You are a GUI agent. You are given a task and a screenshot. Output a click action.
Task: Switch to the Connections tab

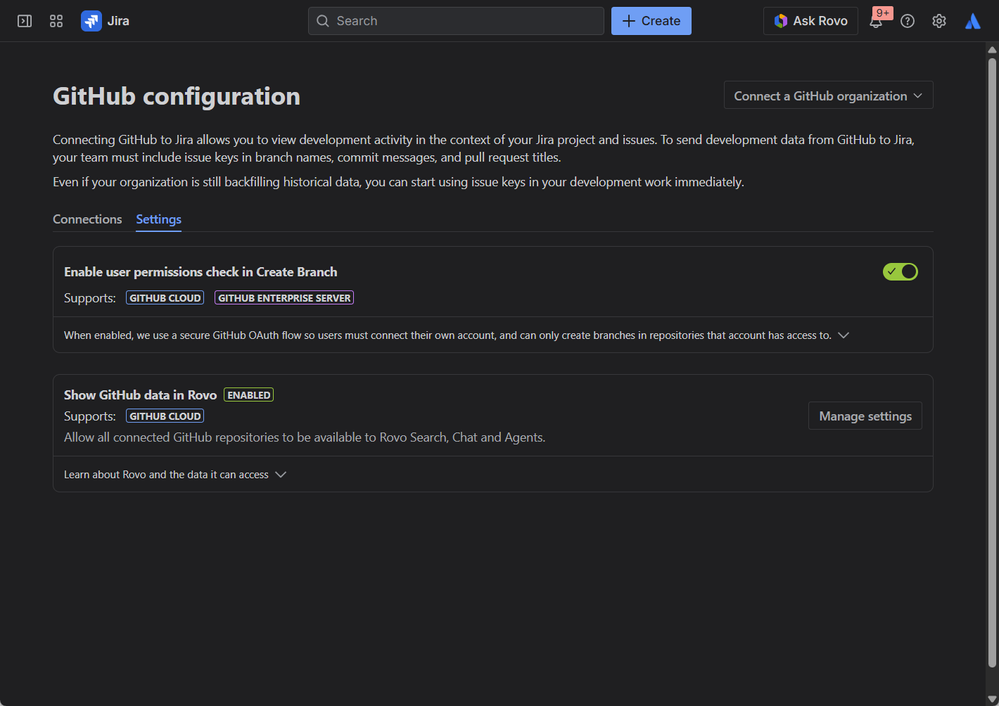pyautogui.click(x=87, y=219)
